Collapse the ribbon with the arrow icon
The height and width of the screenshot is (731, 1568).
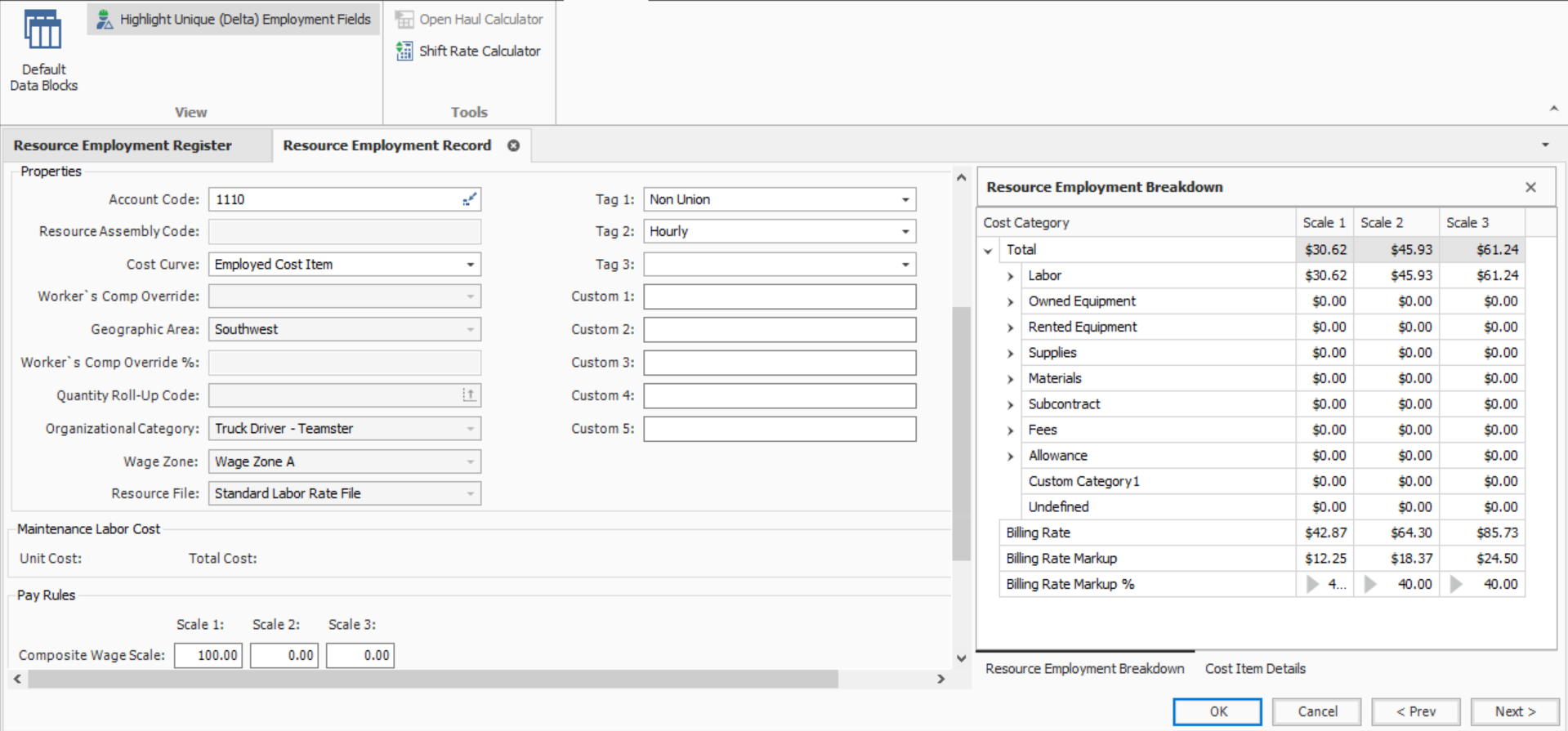pos(1553,109)
